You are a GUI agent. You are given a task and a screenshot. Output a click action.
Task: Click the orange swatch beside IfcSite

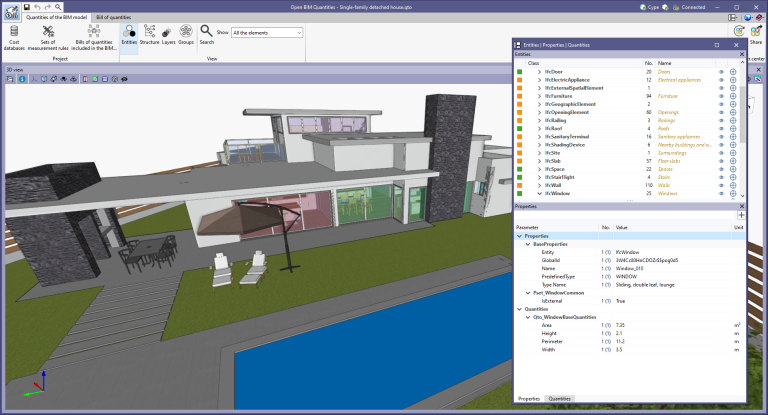tap(520, 153)
